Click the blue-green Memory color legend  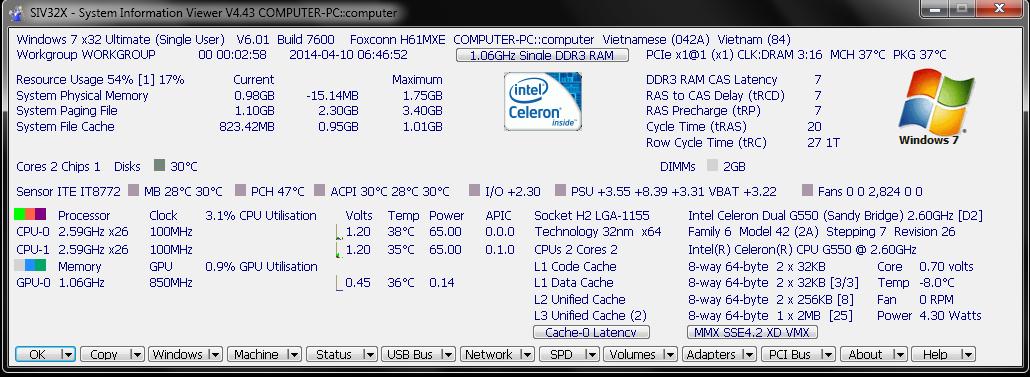30,265
